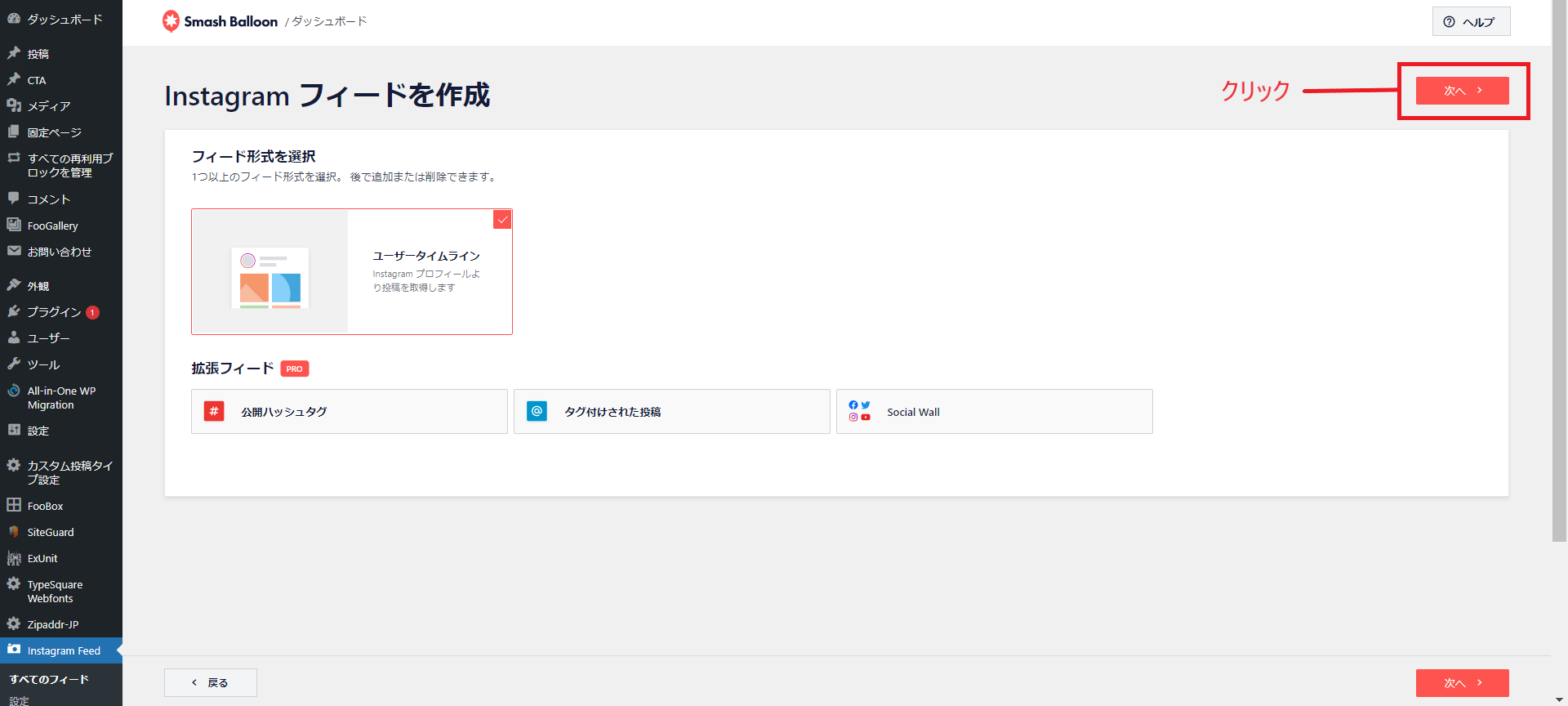Click the top 次へ button

(x=1462, y=91)
